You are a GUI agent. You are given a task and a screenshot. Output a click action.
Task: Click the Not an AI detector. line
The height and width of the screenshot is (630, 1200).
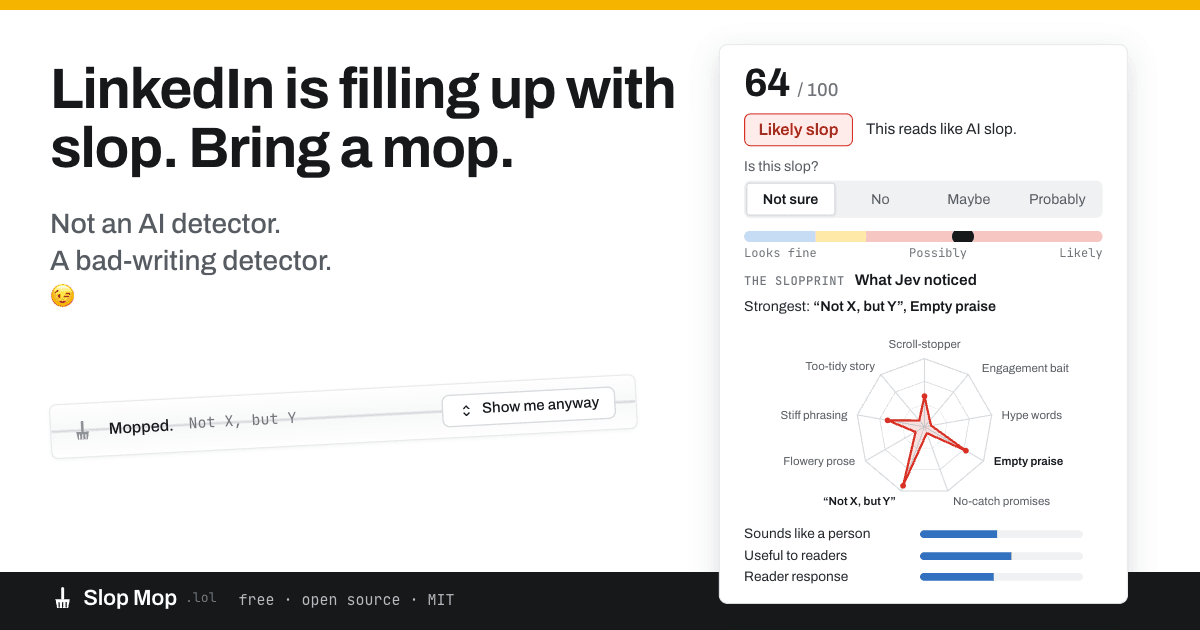coord(165,223)
